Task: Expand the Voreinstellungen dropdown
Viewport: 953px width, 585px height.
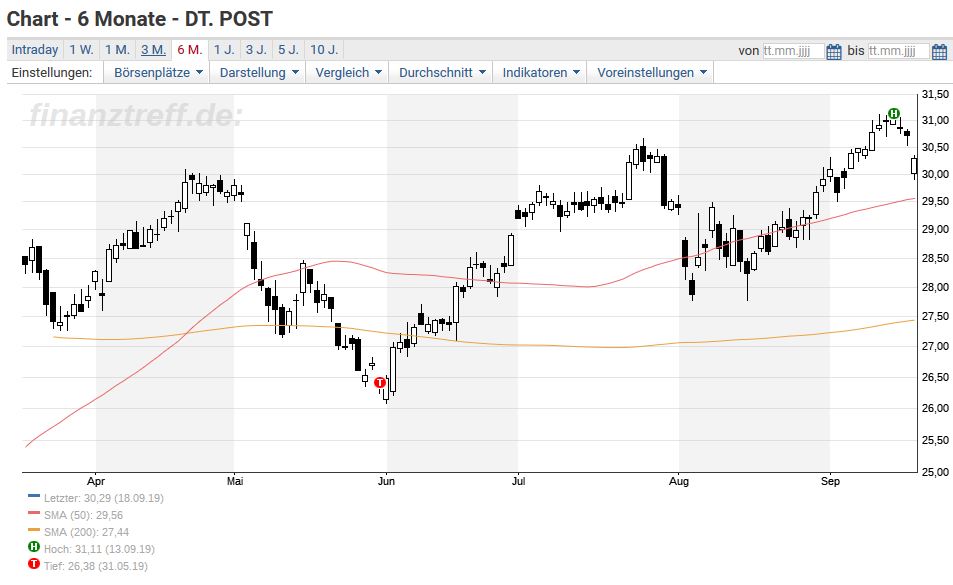Action: 652,72
